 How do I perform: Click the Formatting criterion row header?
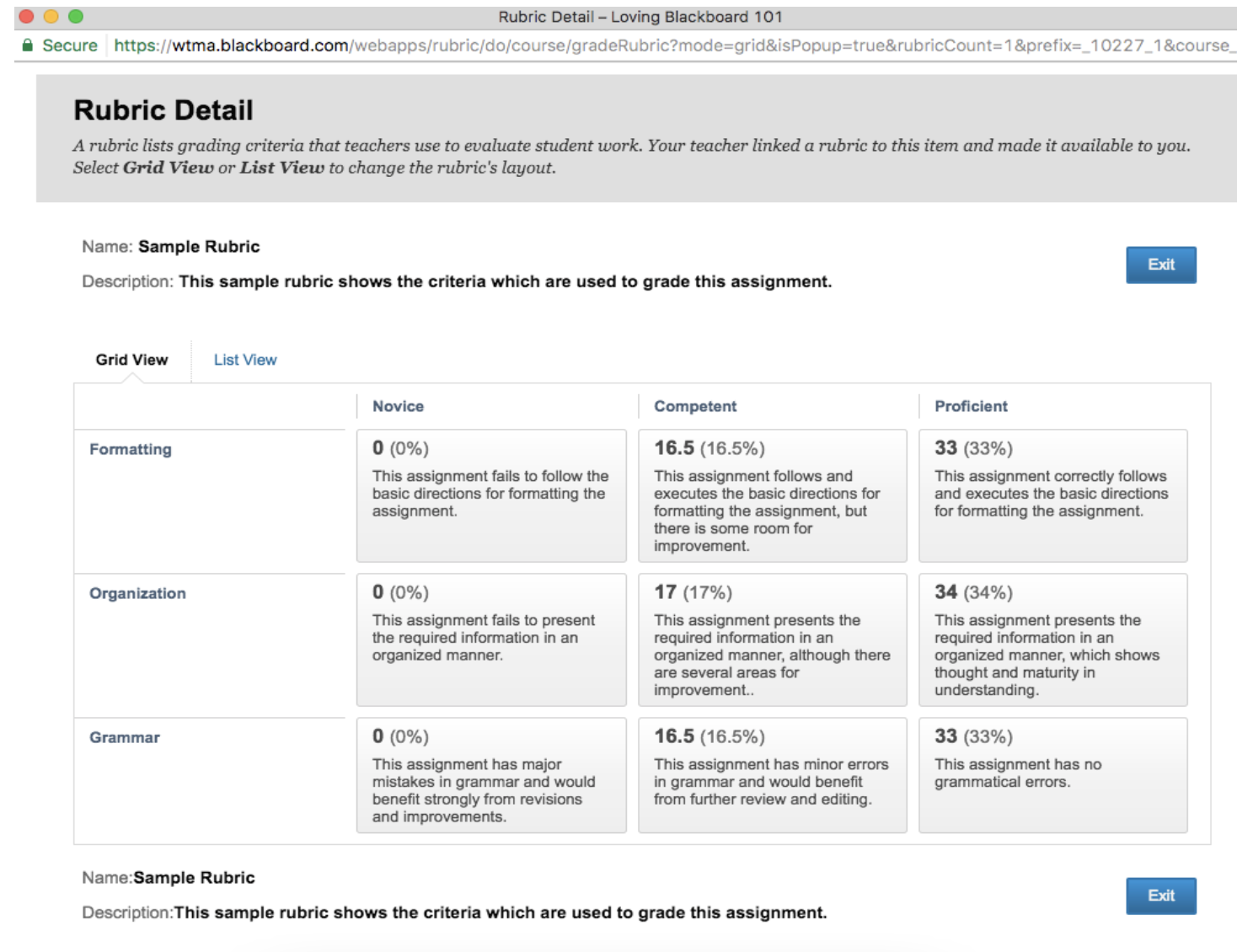coord(131,449)
